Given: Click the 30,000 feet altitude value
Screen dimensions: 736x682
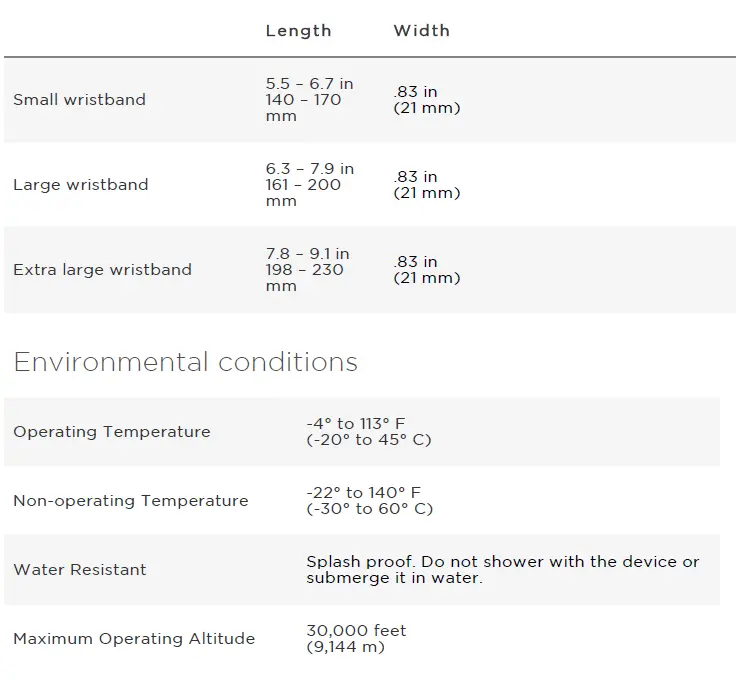Looking at the screenshot, I should 356,631.
